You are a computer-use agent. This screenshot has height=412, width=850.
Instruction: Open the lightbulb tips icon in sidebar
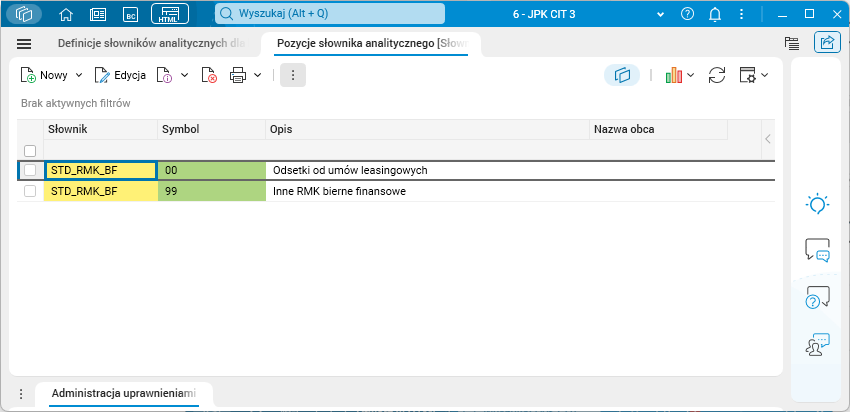pos(817,204)
